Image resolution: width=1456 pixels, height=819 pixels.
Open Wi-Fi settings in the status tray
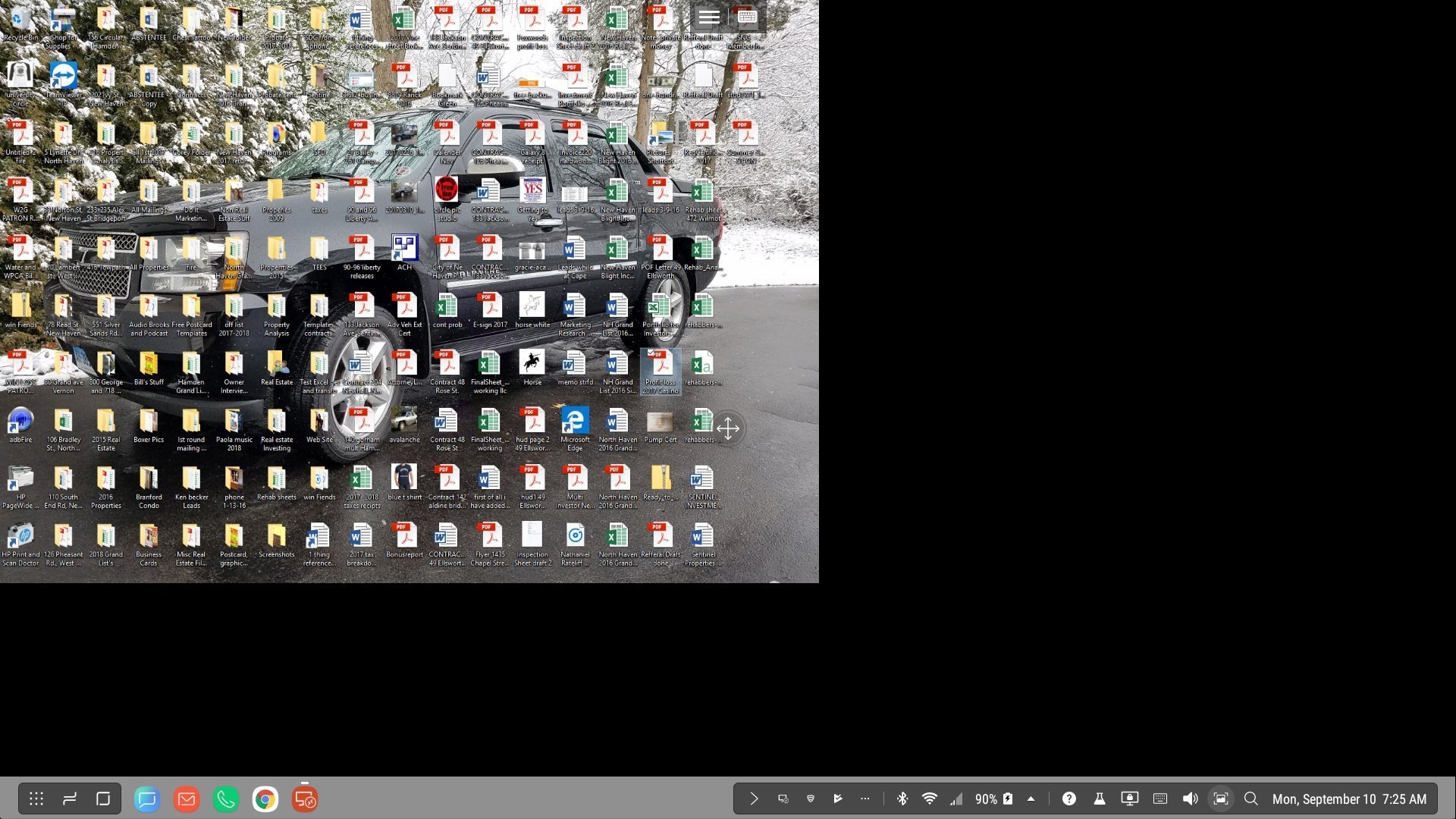[x=929, y=799]
